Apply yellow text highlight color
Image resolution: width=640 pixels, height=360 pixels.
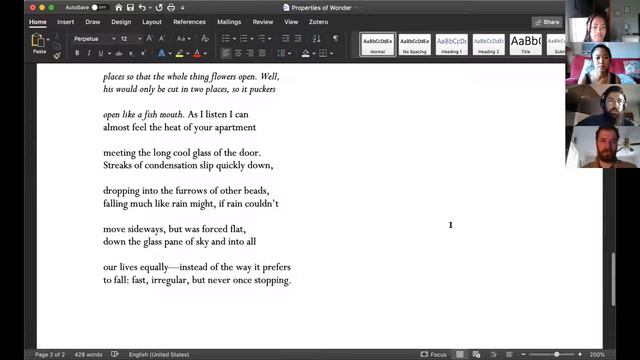[179, 53]
